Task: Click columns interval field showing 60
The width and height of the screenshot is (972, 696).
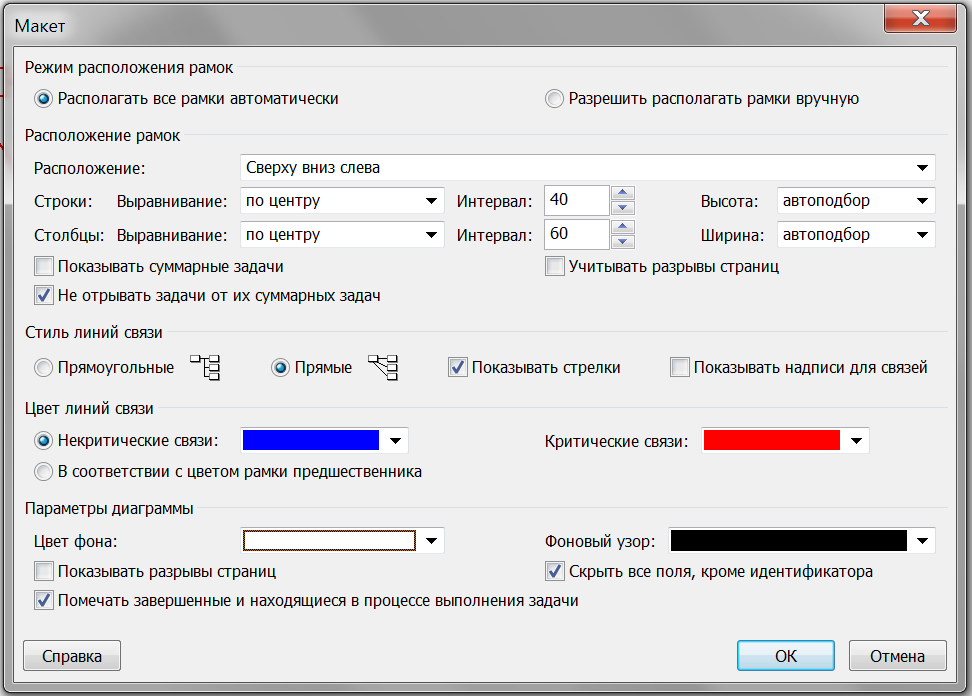Action: click(577, 234)
